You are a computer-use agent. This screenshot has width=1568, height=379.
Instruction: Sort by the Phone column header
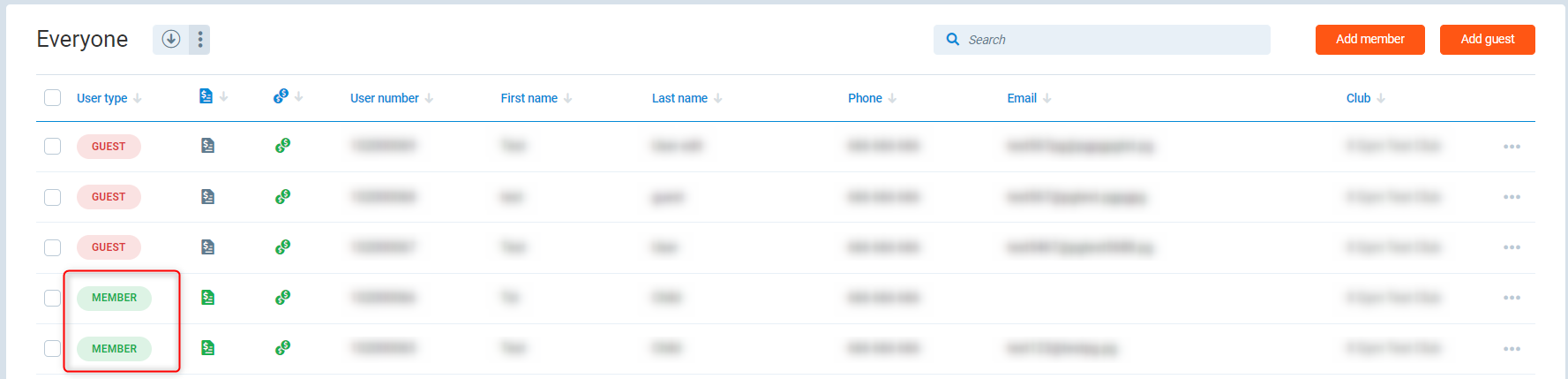(x=865, y=98)
